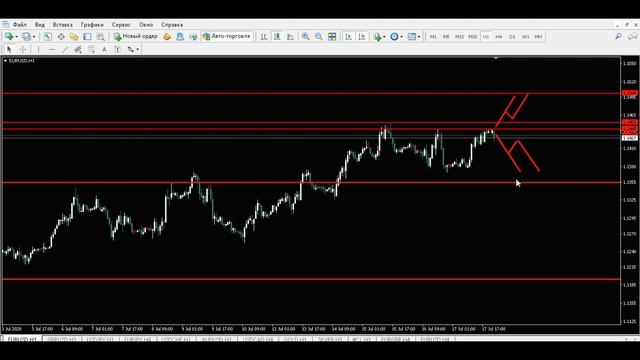
Task: Switch to the EURUSD,H1 chart tab
Action: click(22, 339)
